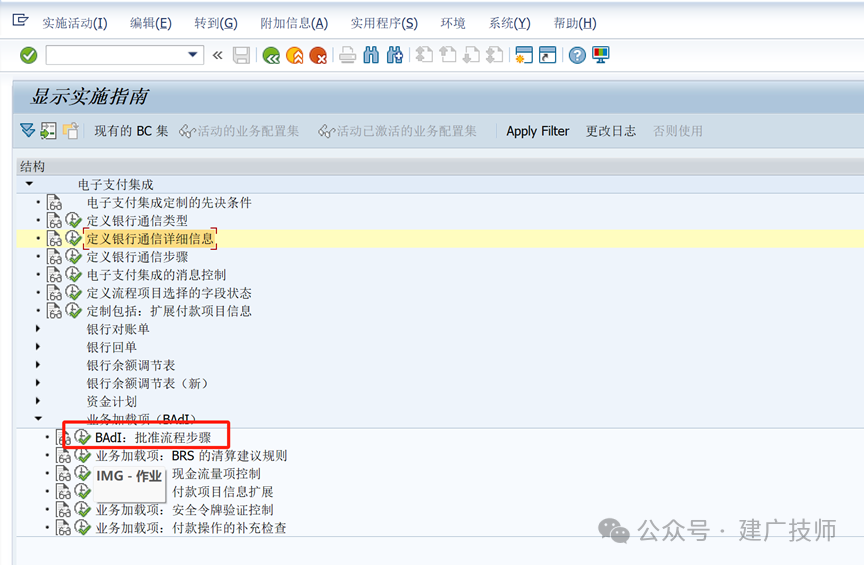Execute the 定义银行通信步骤 activity clock icon
The width and height of the screenshot is (864, 565).
coord(73,256)
